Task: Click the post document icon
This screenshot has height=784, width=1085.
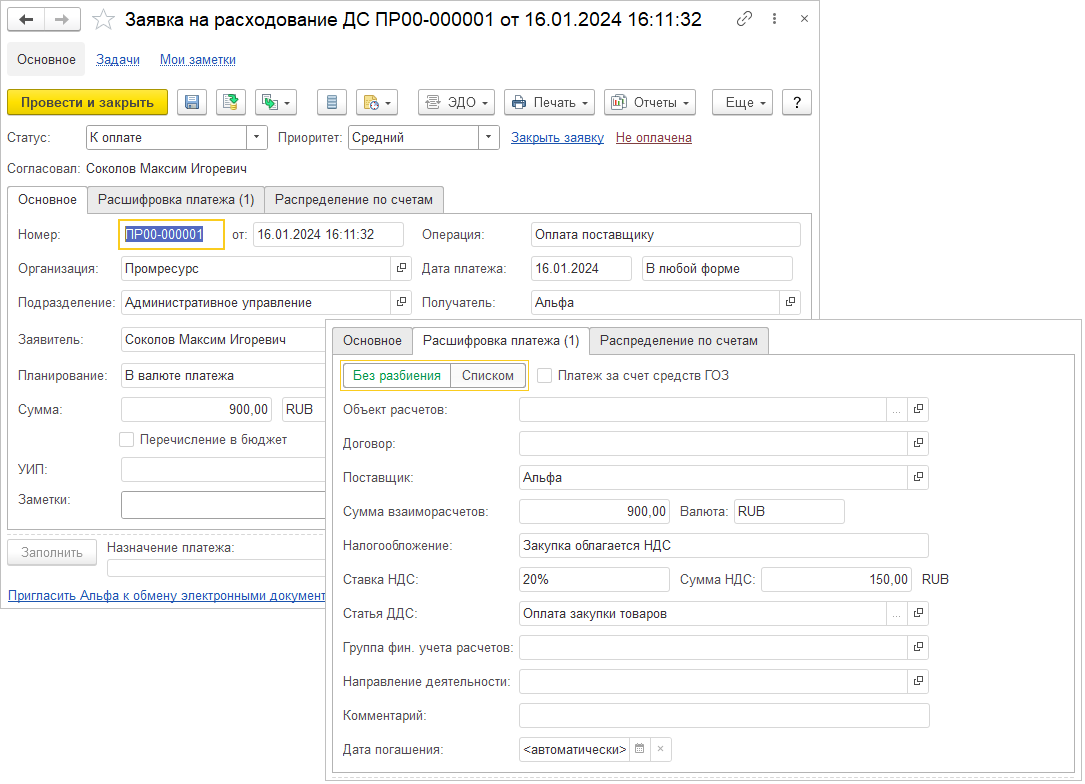Action: pyautogui.click(x=231, y=102)
